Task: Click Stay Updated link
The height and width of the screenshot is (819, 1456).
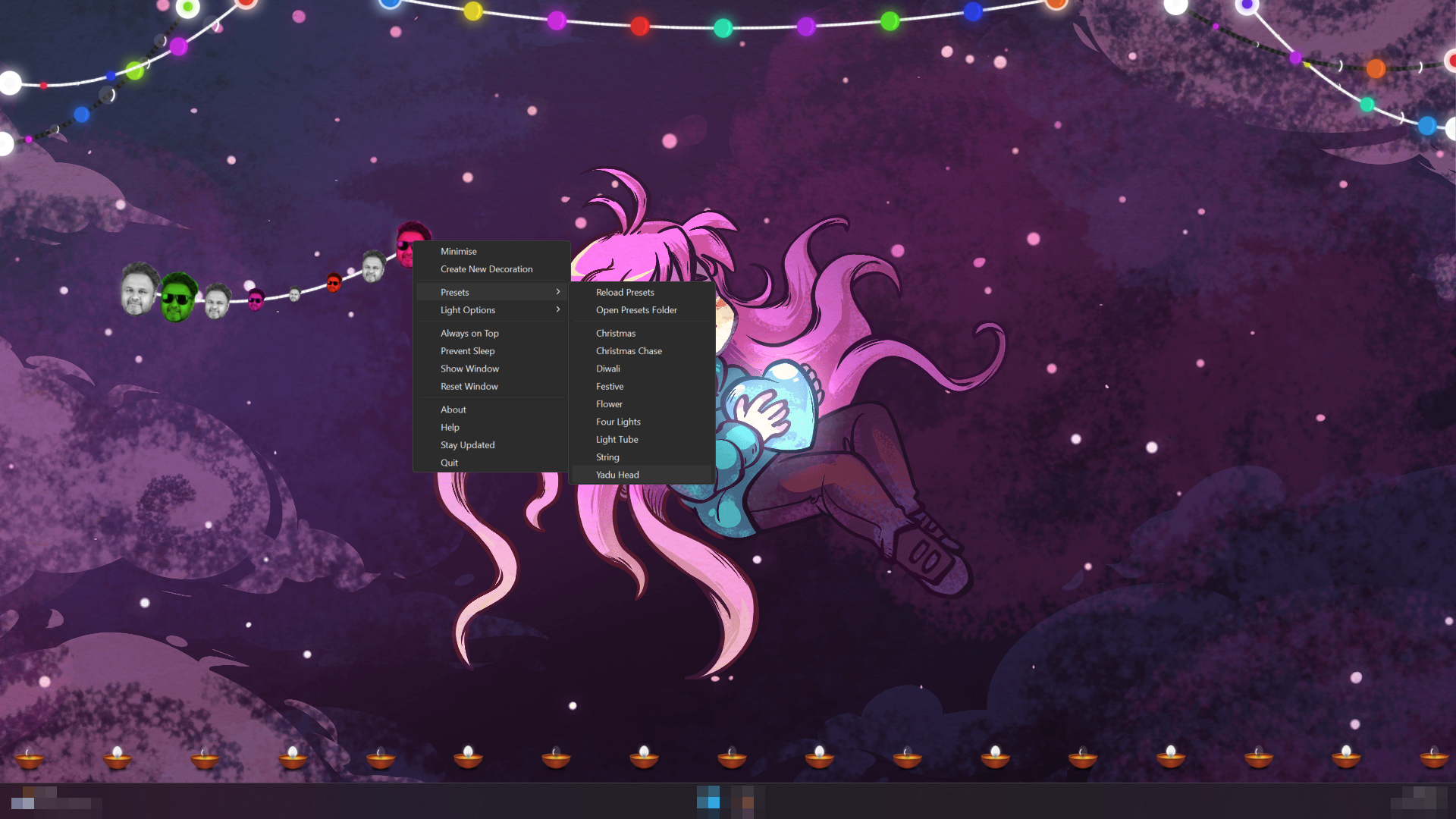Action: coord(467,445)
